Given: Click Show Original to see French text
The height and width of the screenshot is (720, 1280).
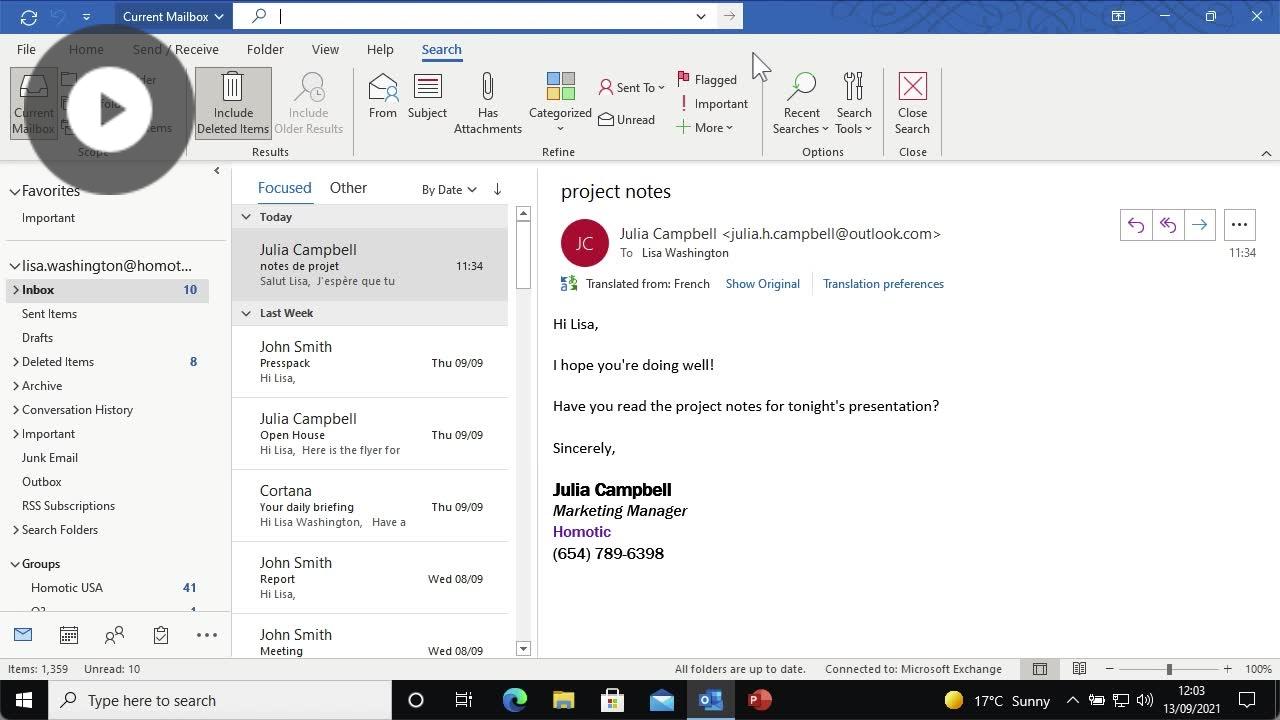Looking at the screenshot, I should pos(762,283).
